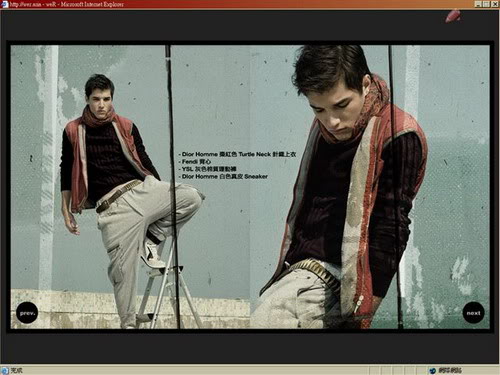This screenshot has height=375, width=500.
Task: Click the left photo of model on ladder
Action: pyautogui.click(x=130, y=187)
